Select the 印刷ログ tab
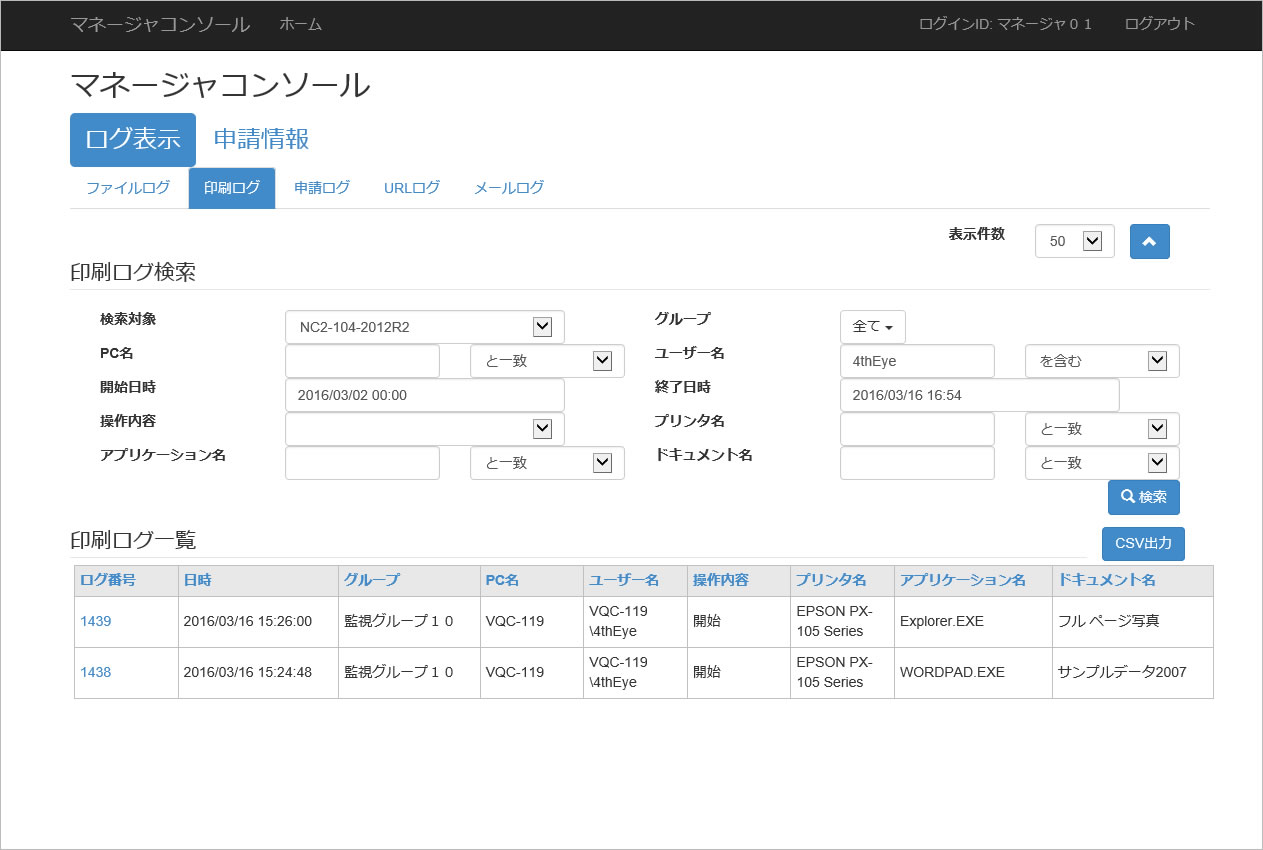This screenshot has height=850, width=1263. tap(232, 188)
